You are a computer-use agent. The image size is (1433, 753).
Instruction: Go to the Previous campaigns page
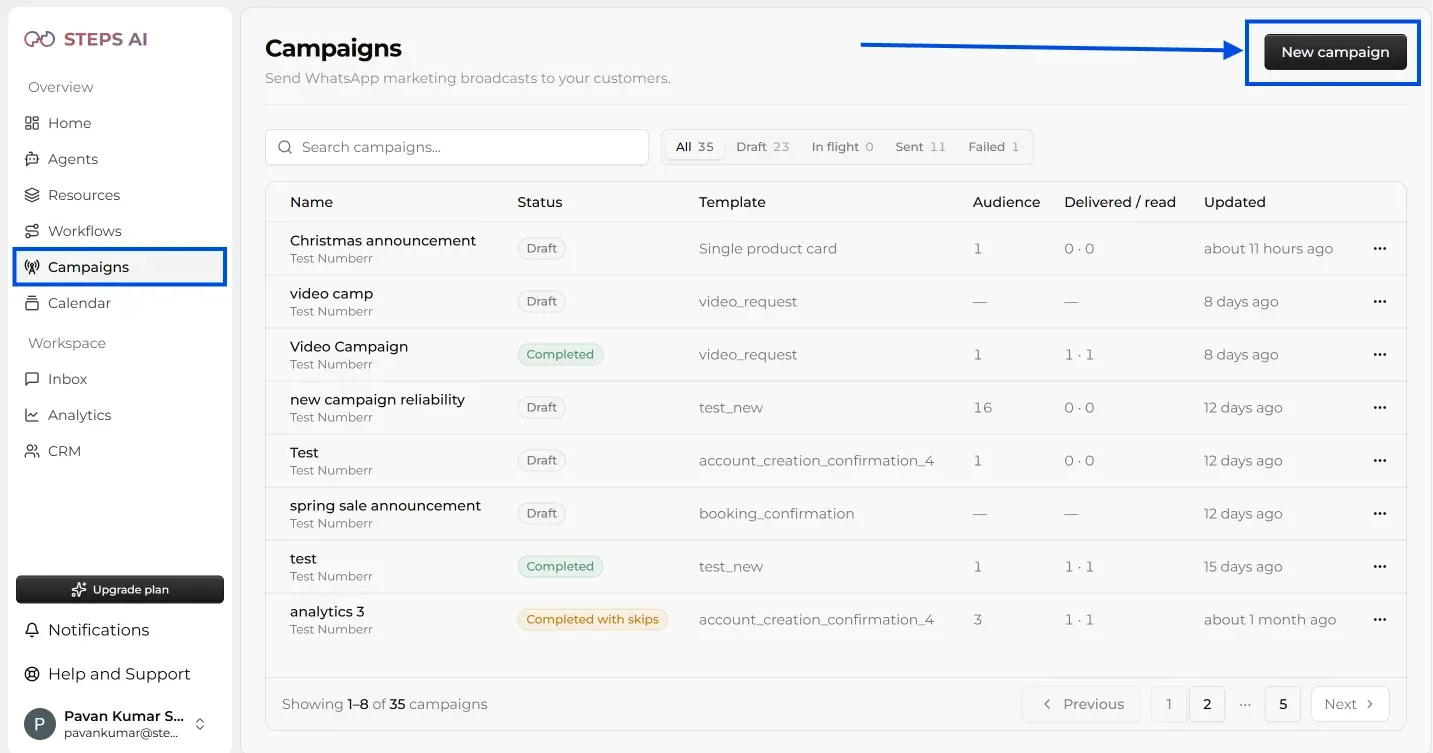1082,704
